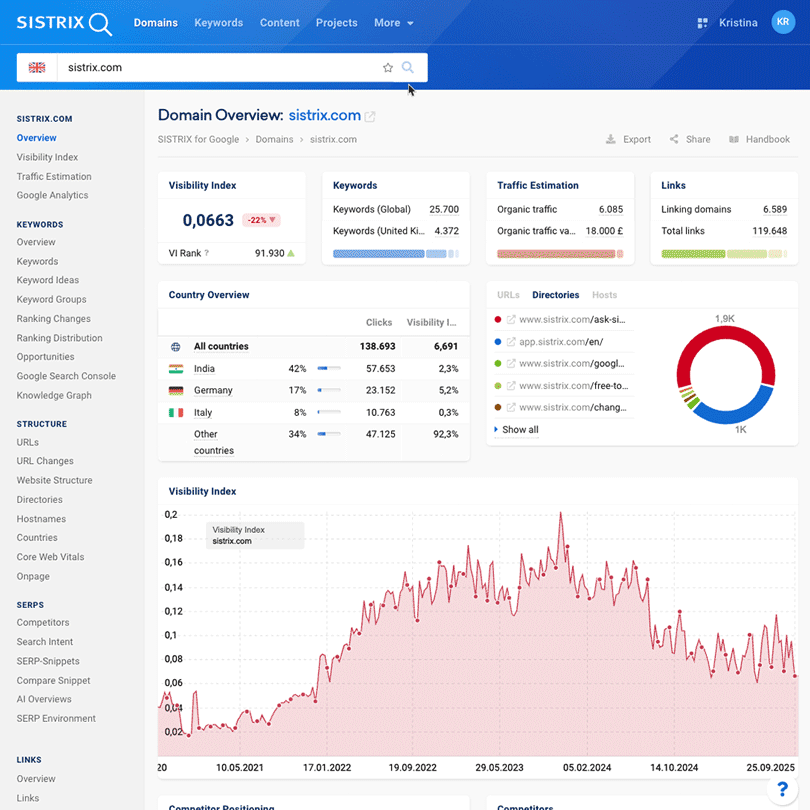Open Google Search Console sidebar link
Viewport: 810px width, 810px height.
(66, 376)
